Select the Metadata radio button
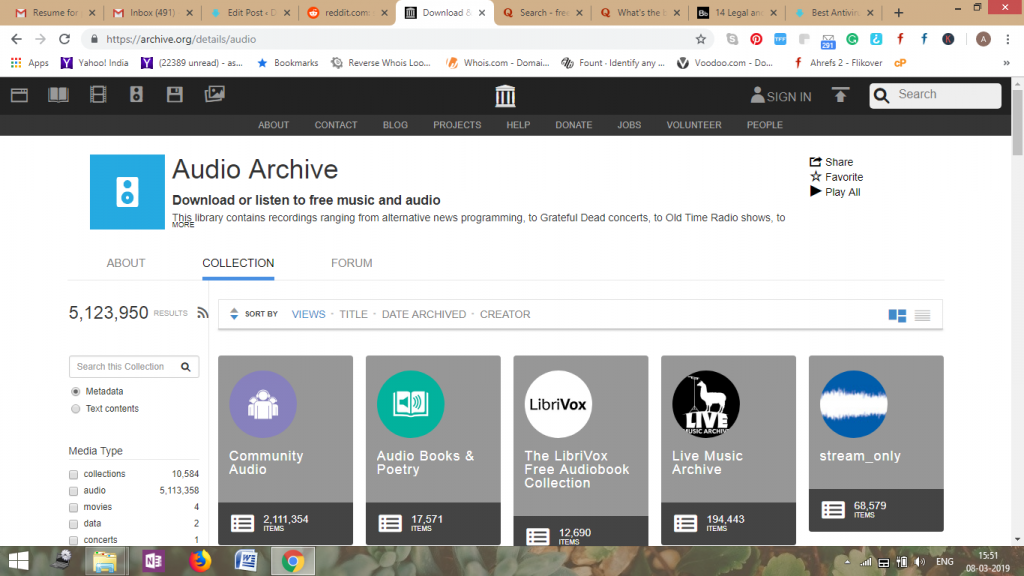The image size is (1024, 576). pos(76,392)
